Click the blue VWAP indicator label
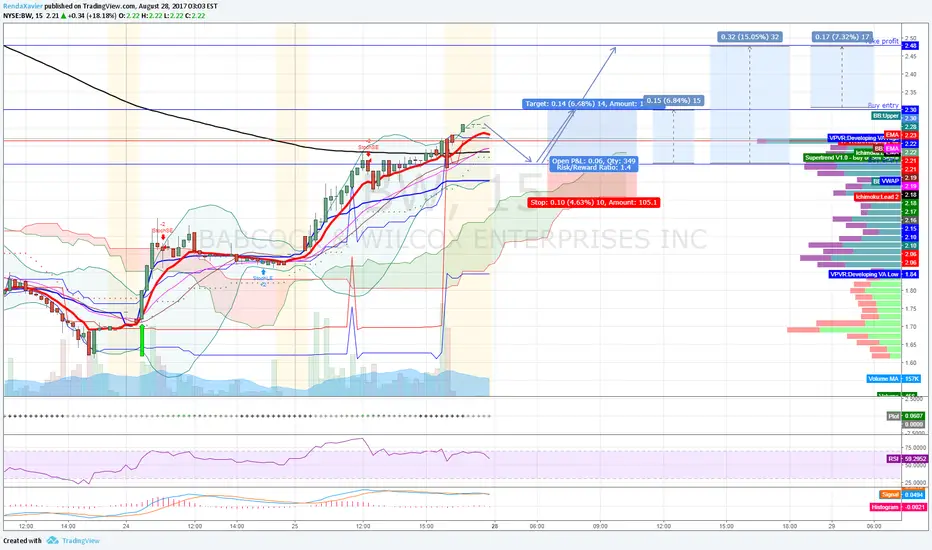Image resolution: width=932 pixels, height=550 pixels. [x=890, y=181]
